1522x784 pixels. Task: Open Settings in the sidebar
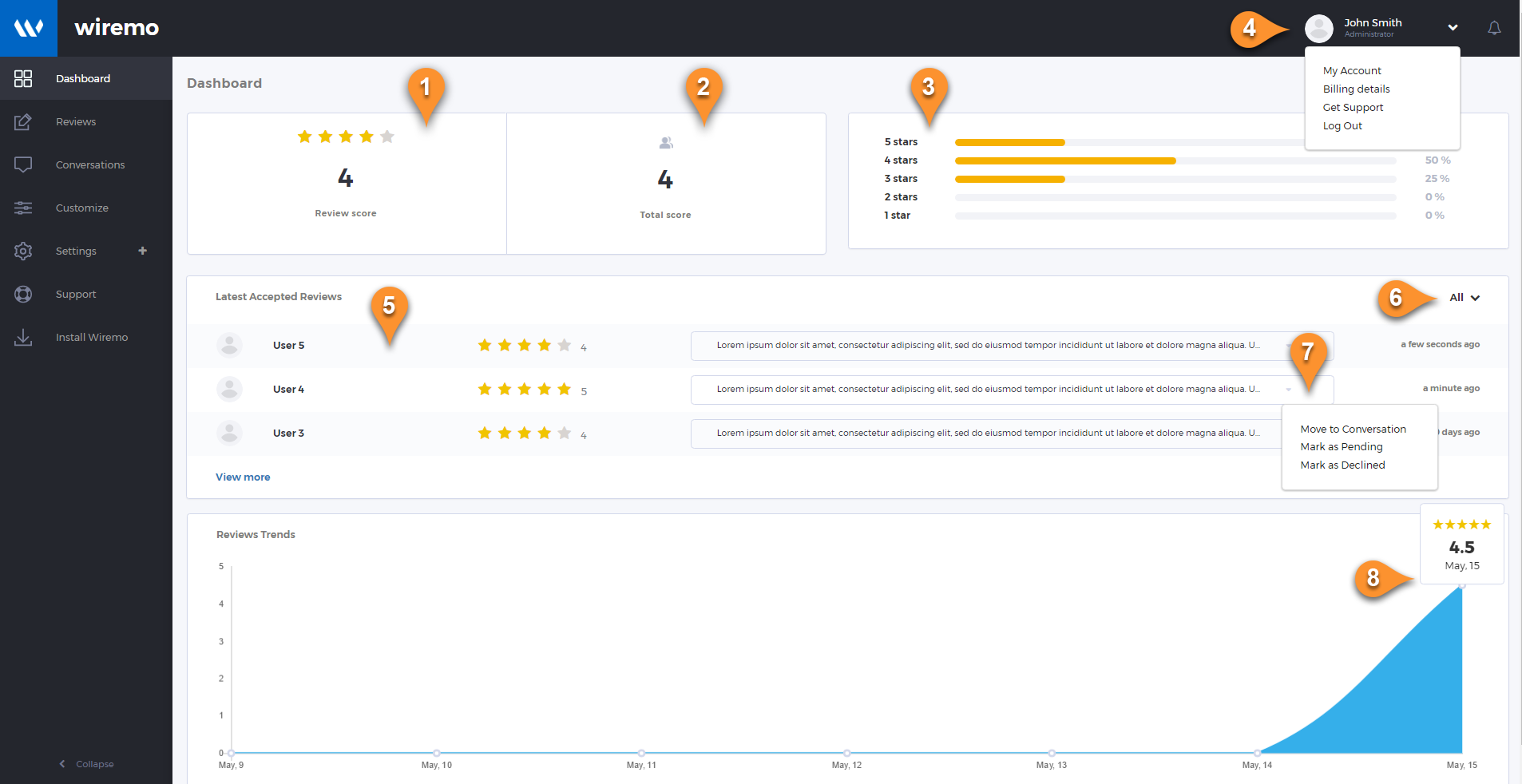[x=86, y=251]
